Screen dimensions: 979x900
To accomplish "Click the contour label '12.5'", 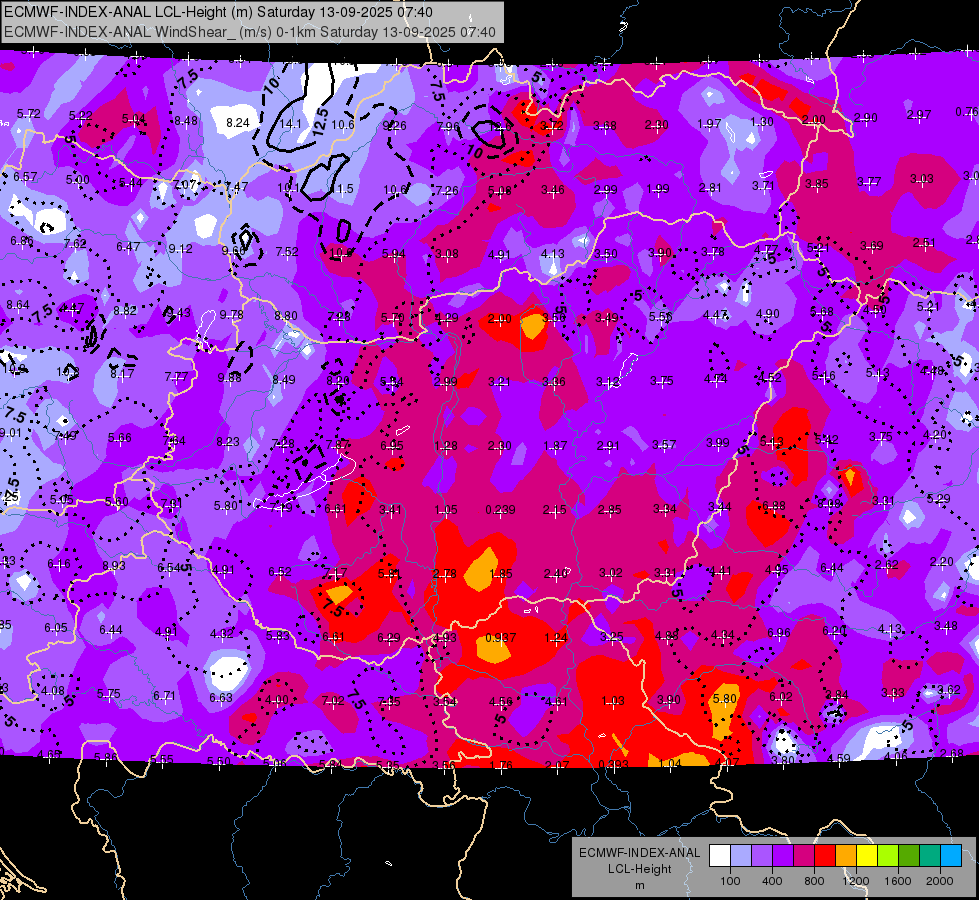I will [x=320, y=122].
